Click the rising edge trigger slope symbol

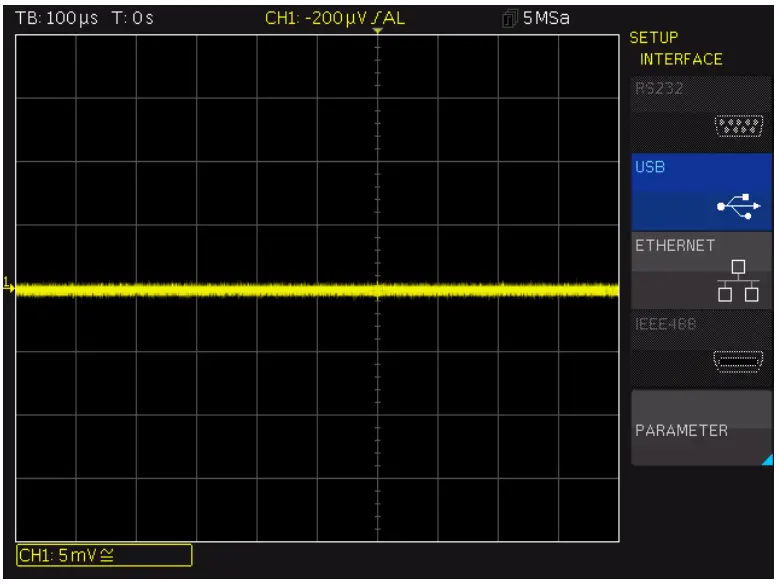pos(375,18)
